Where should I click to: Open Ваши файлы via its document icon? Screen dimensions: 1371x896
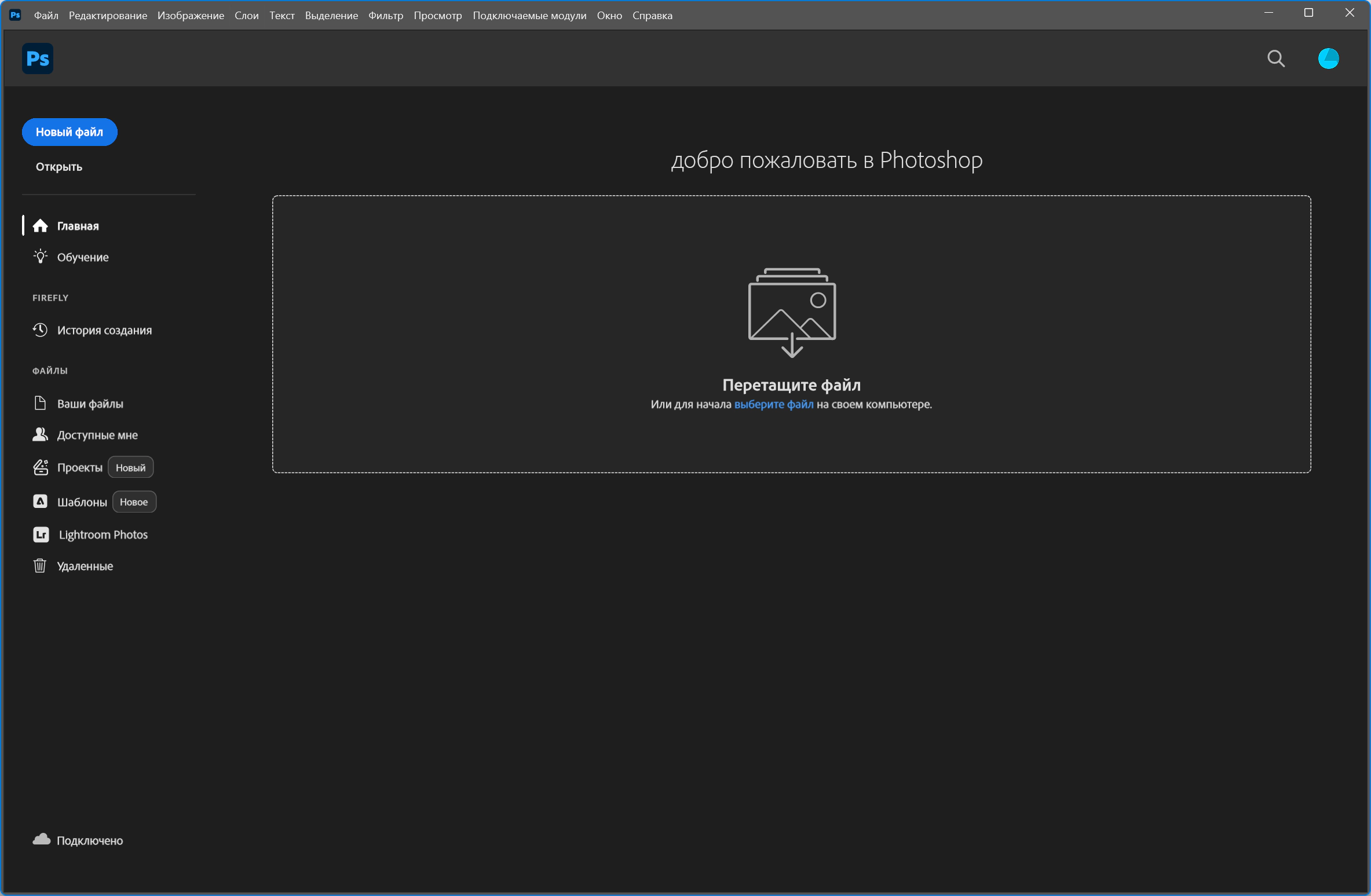coord(40,403)
